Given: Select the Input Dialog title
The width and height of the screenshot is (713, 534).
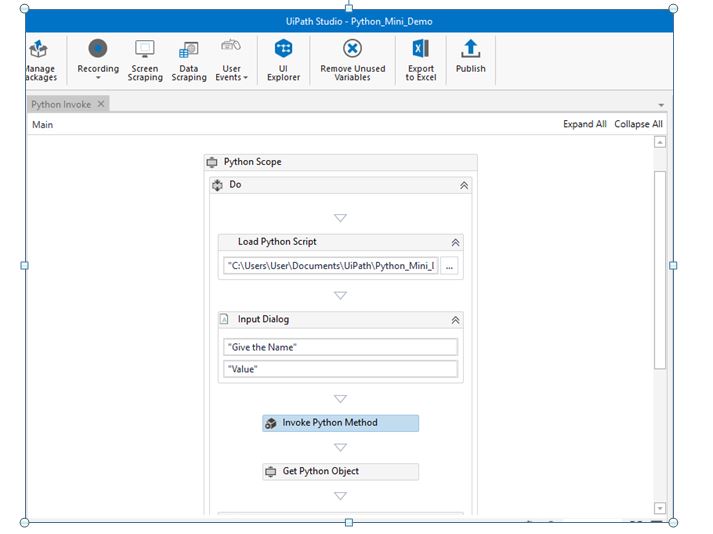Looking at the screenshot, I should click(263, 319).
